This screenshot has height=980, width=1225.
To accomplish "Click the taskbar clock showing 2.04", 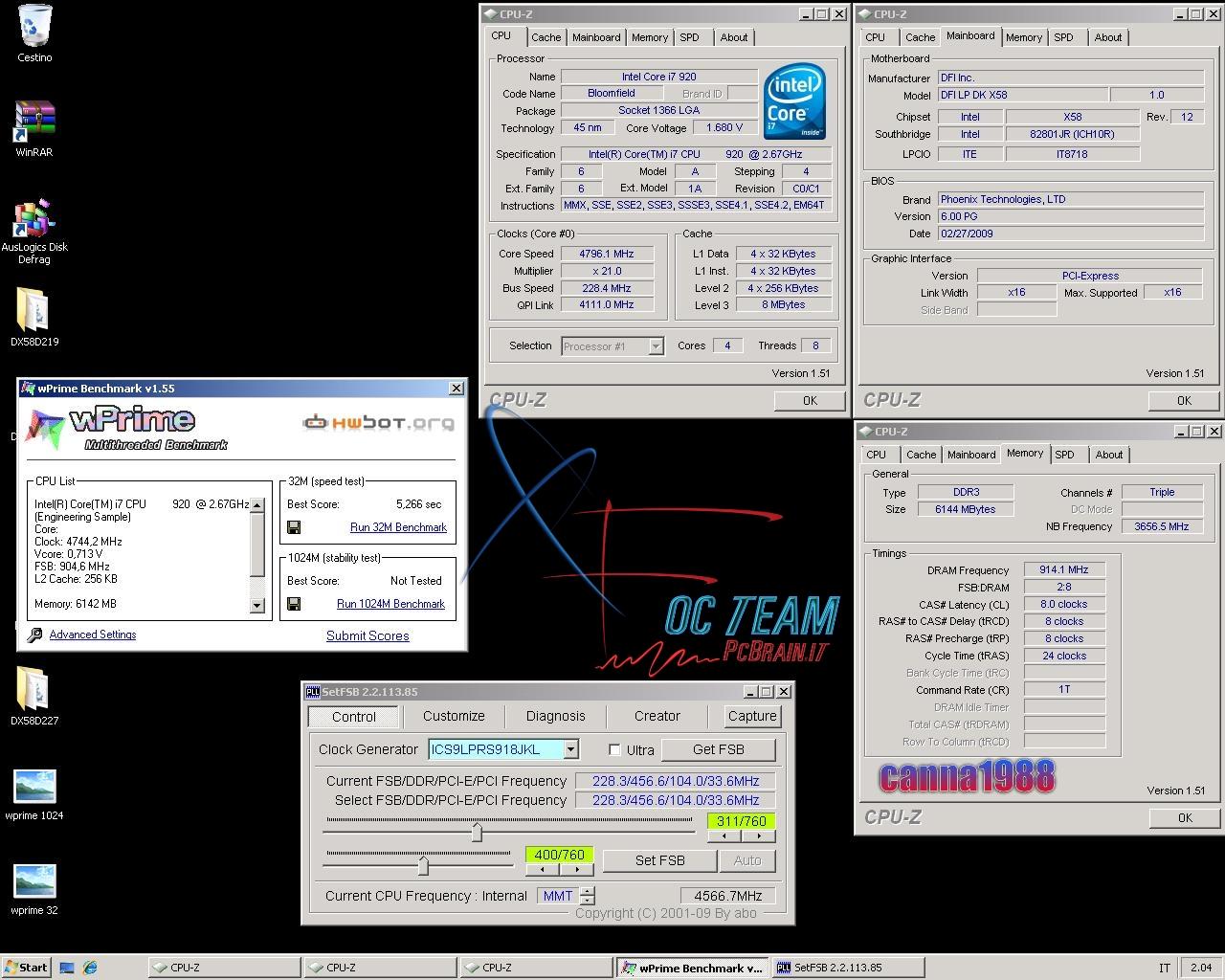I will click(x=1201, y=968).
